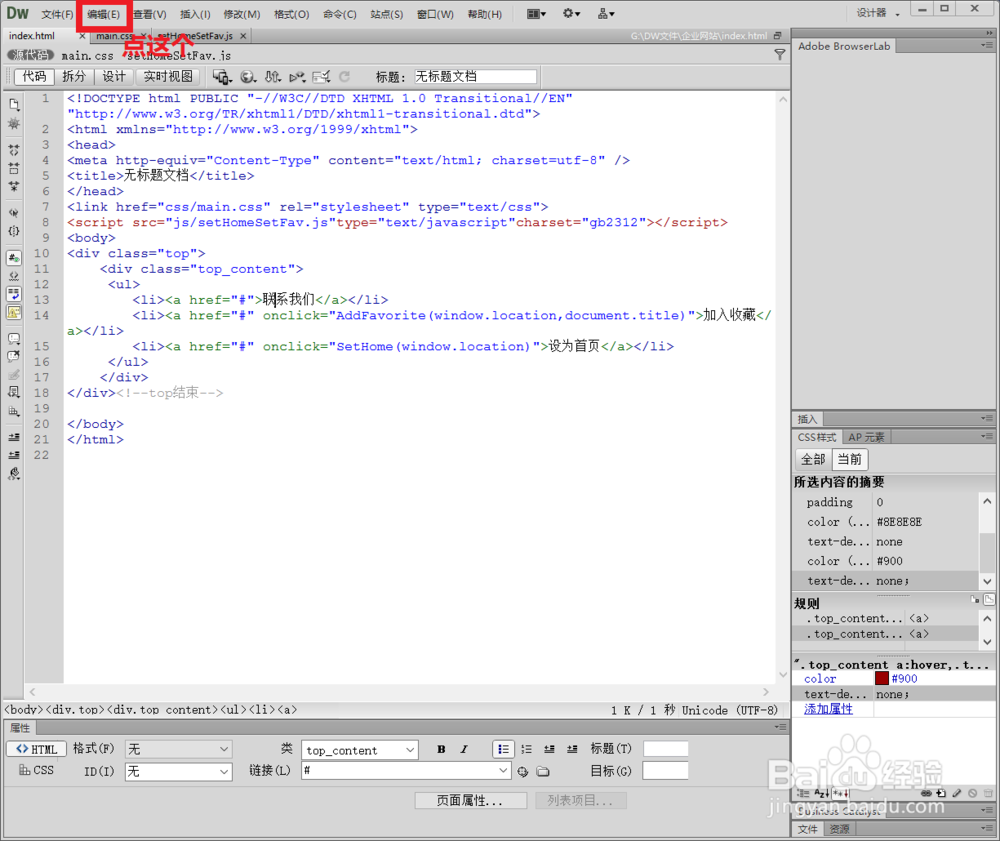
Task: Open related file main.css
Action: 87,55
